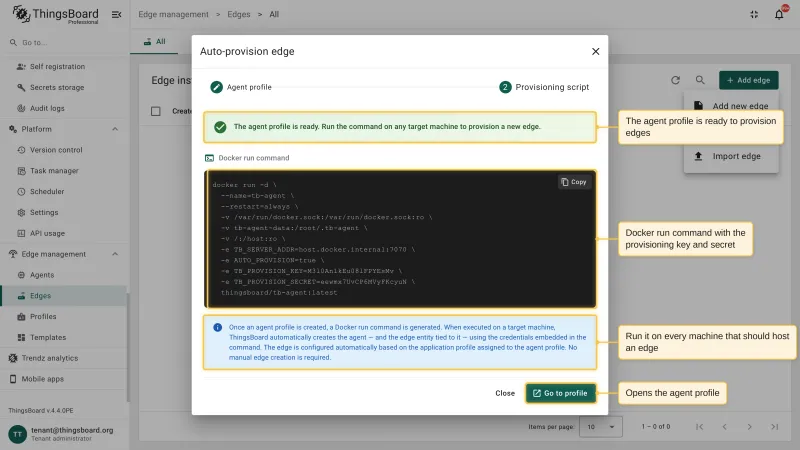
Task: Close the Auto-provision edge dialog
Action: click(x=595, y=52)
